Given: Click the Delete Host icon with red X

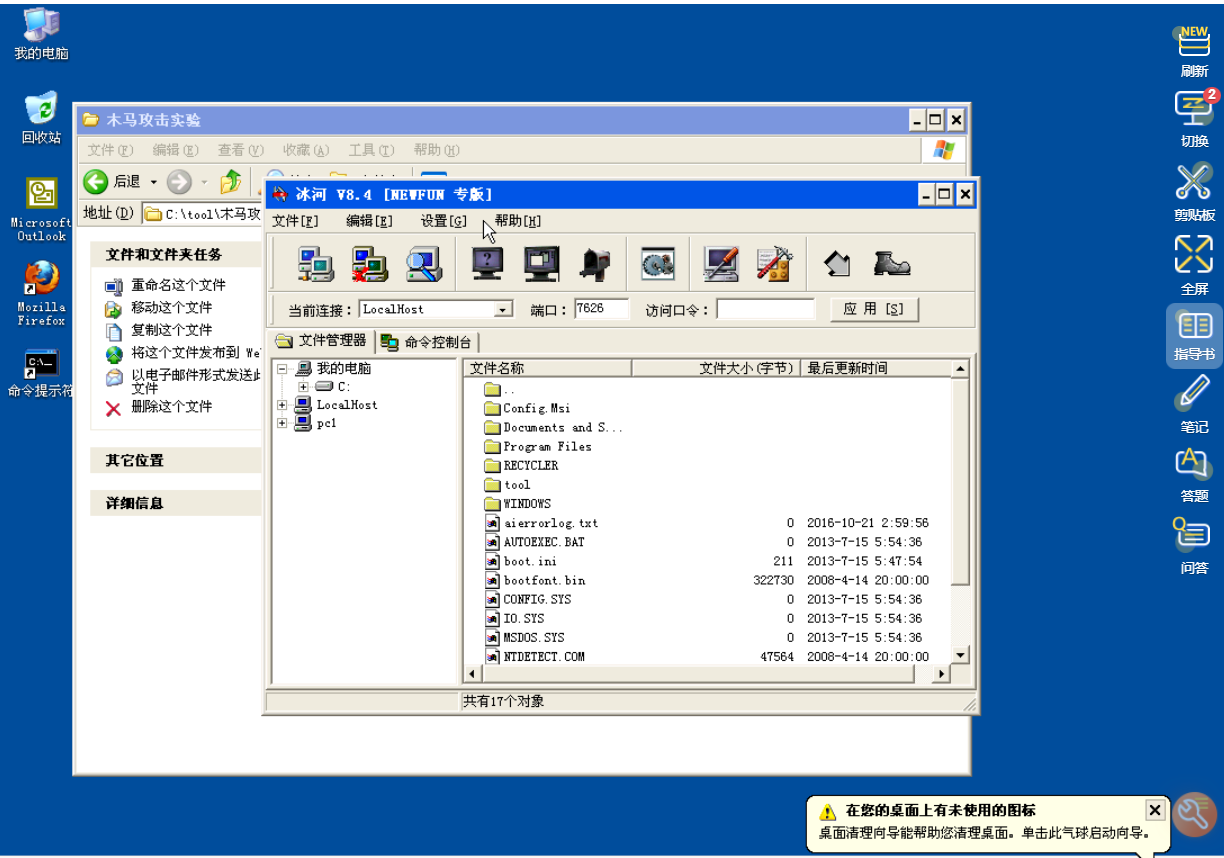Looking at the screenshot, I should (369, 264).
